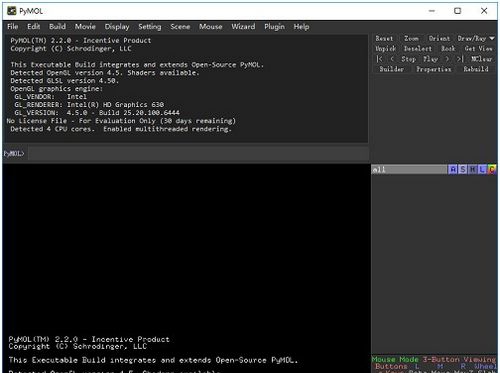The width and height of the screenshot is (500, 373).
Task: Stop movie playback
Action: [x=408, y=59]
